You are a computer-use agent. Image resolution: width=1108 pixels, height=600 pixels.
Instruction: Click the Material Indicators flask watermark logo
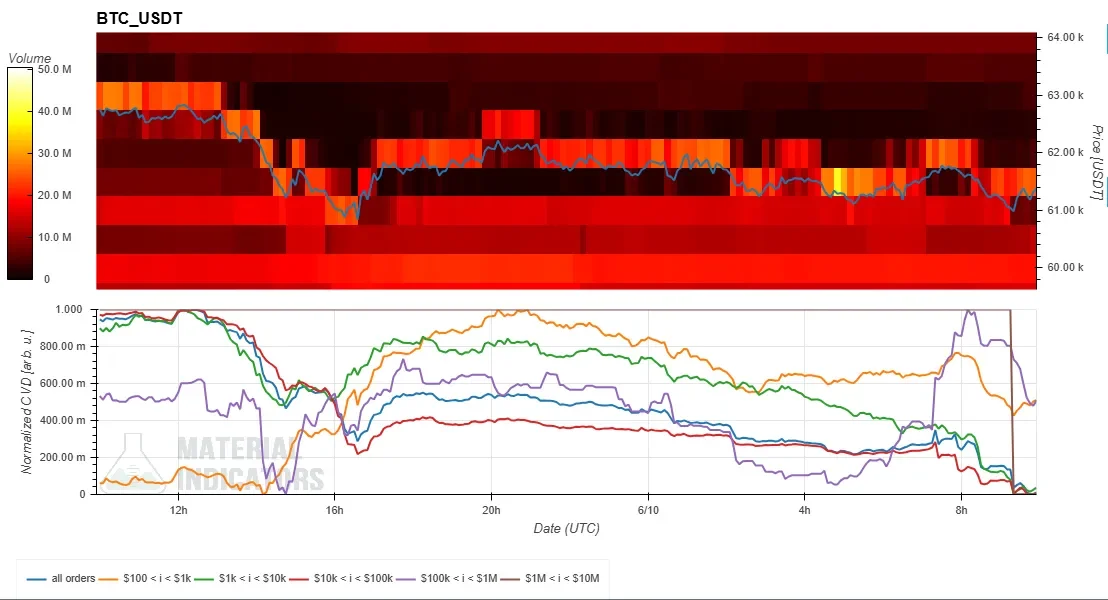tap(132, 462)
